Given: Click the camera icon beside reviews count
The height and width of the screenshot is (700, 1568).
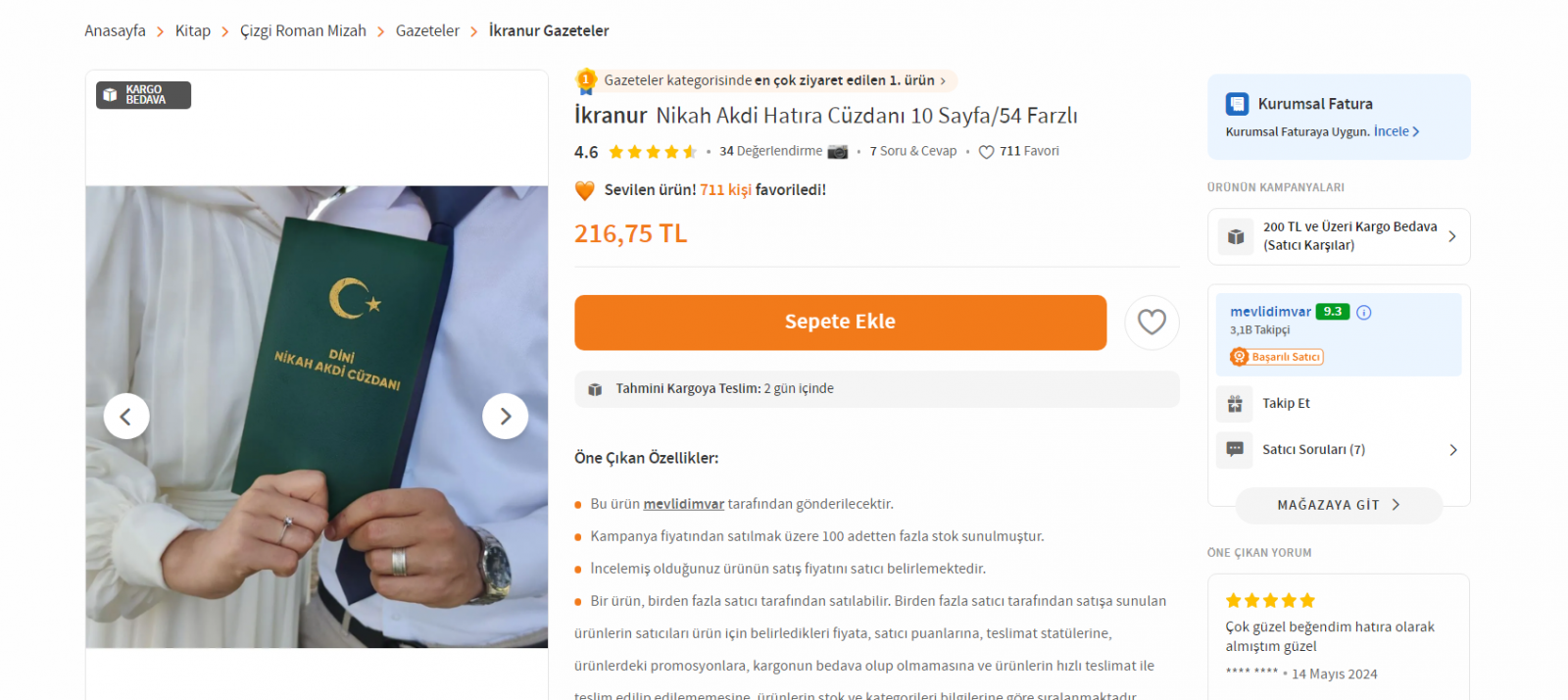Looking at the screenshot, I should [838, 151].
